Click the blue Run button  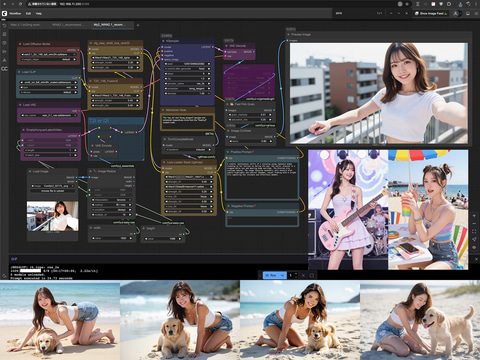271,275
